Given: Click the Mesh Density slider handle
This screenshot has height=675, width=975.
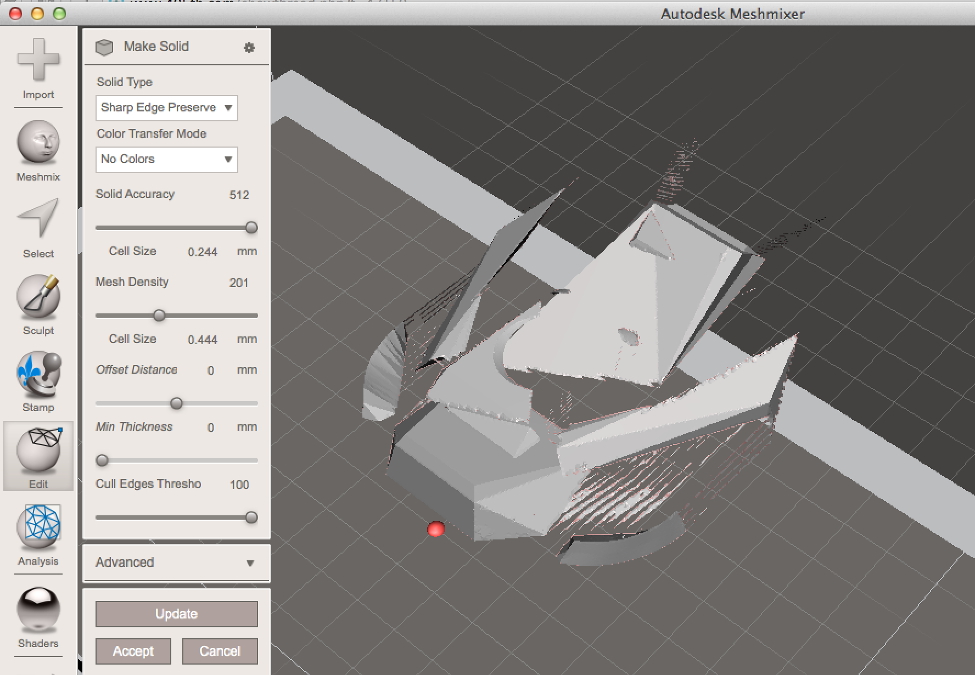Looking at the screenshot, I should point(158,315).
